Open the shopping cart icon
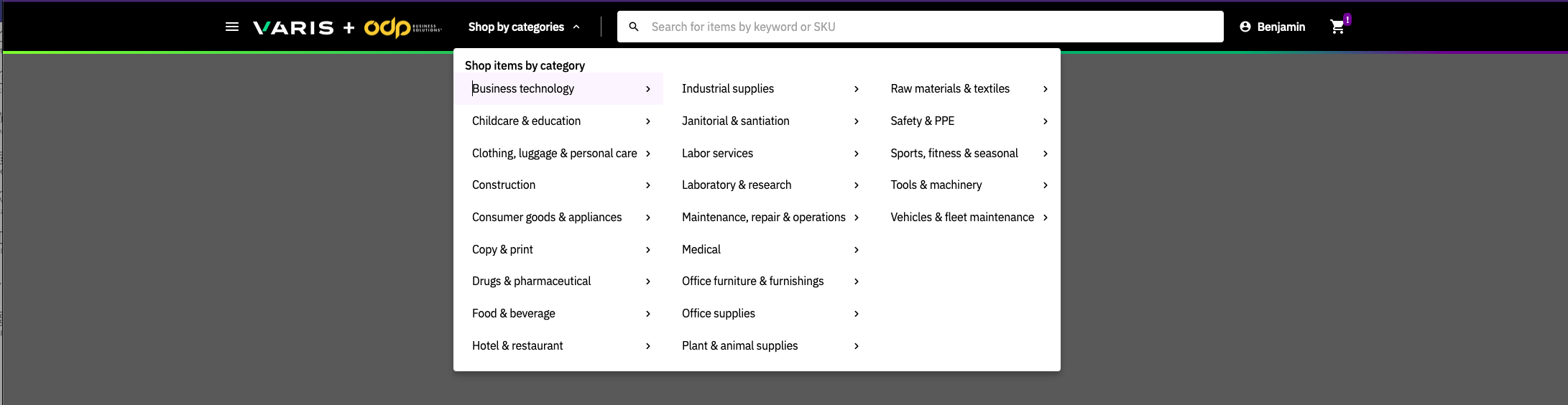1568x405 pixels. [x=1337, y=27]
